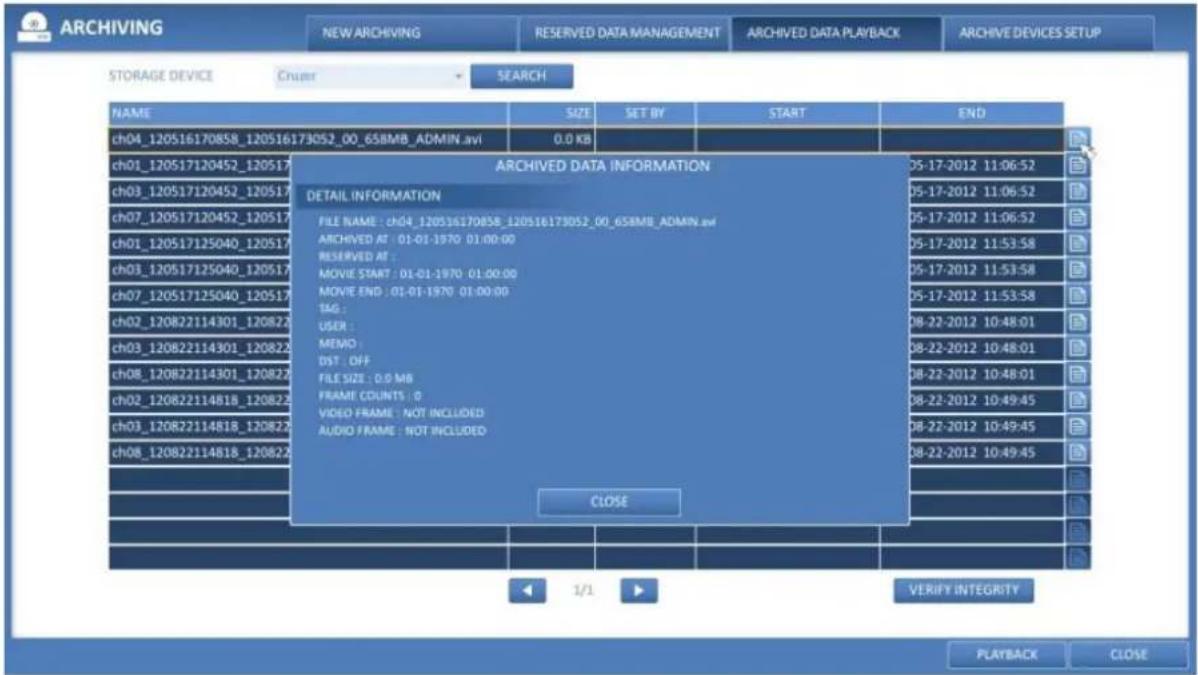Go to next page of archived files
The image size is (1198, 675).
pyautogui.click(x=639, y=590)
